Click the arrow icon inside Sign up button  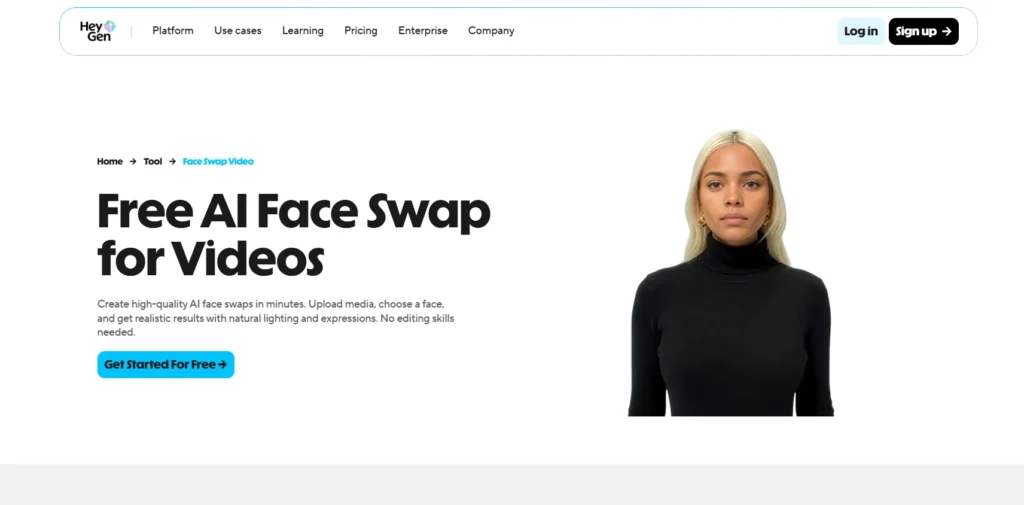tap(946, 31)
